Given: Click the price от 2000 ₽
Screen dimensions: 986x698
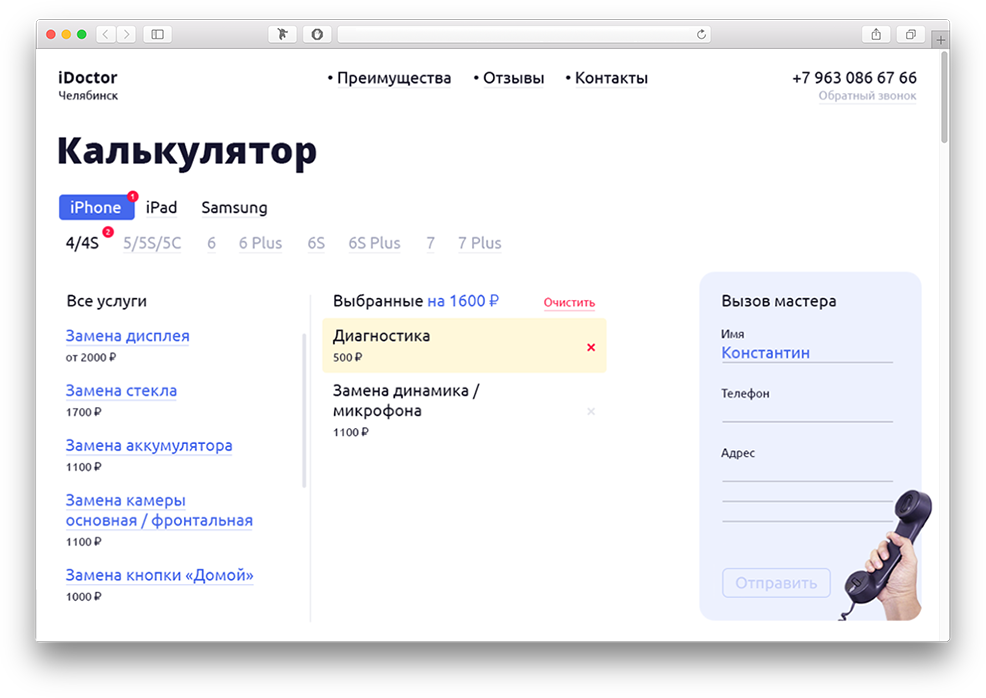Looking at the screenshot, I should (x=91, y=357).
